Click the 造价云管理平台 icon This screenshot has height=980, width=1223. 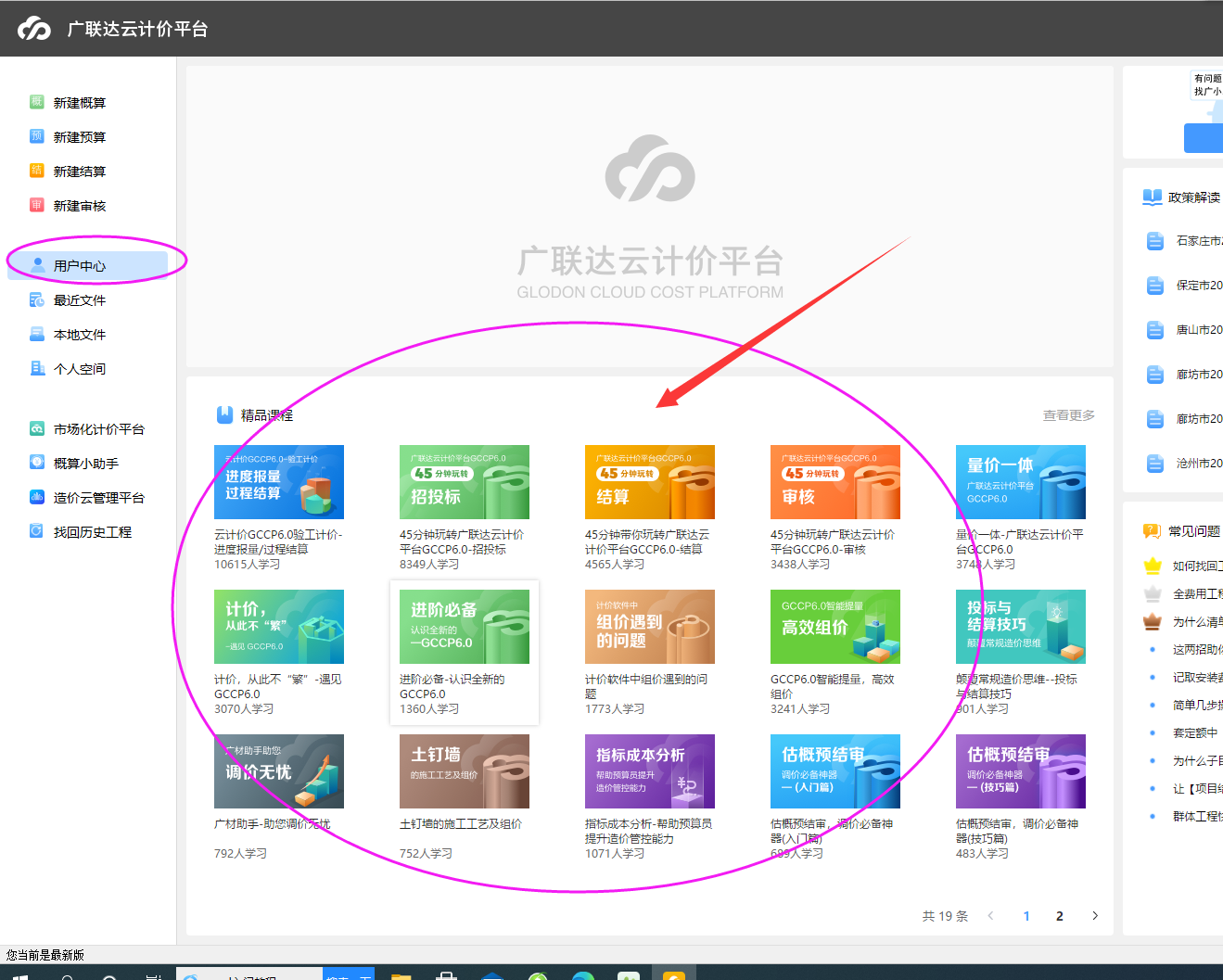(37, 497)
